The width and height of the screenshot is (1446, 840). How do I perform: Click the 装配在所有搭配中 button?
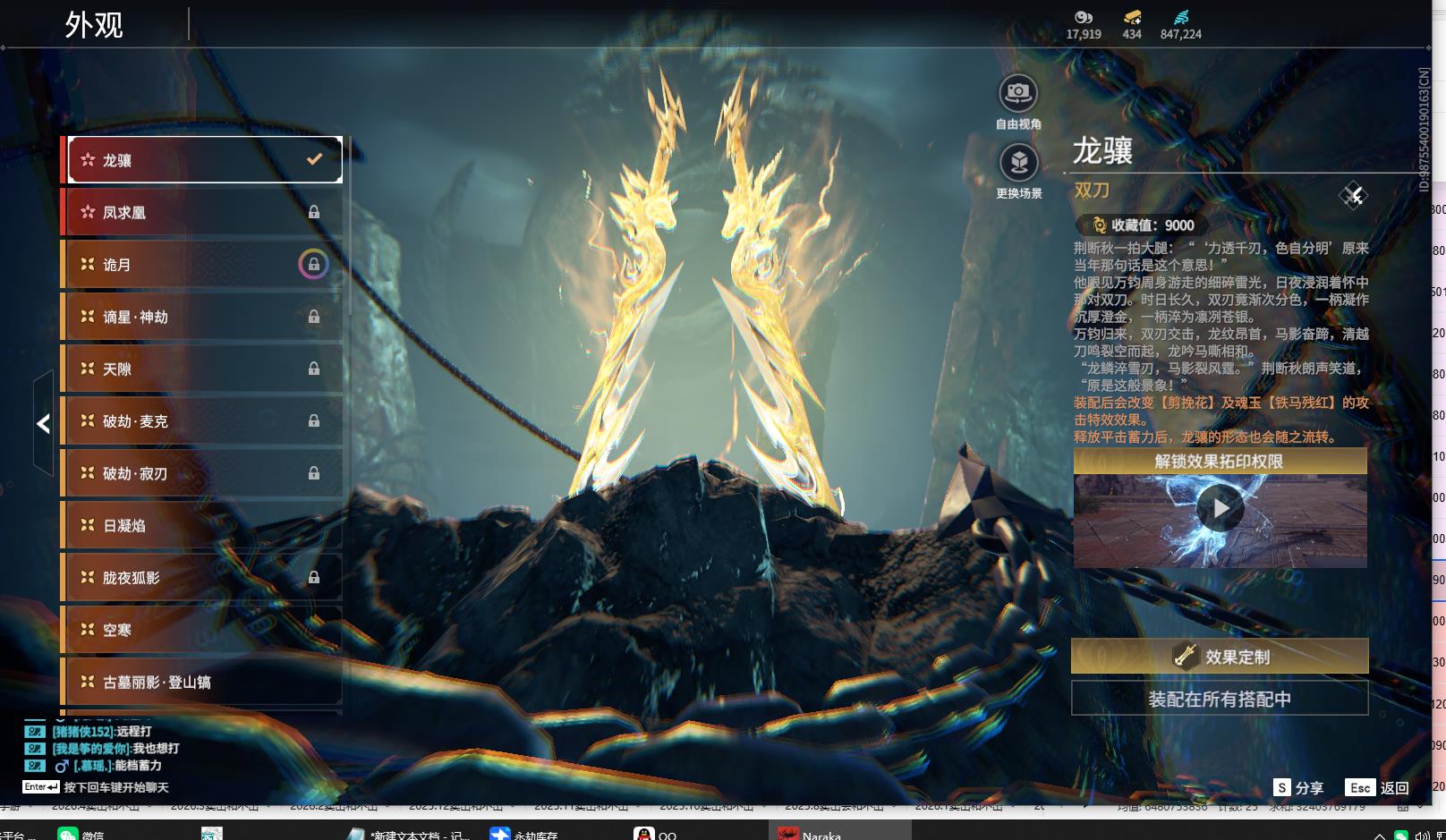tap(1219, 699)
